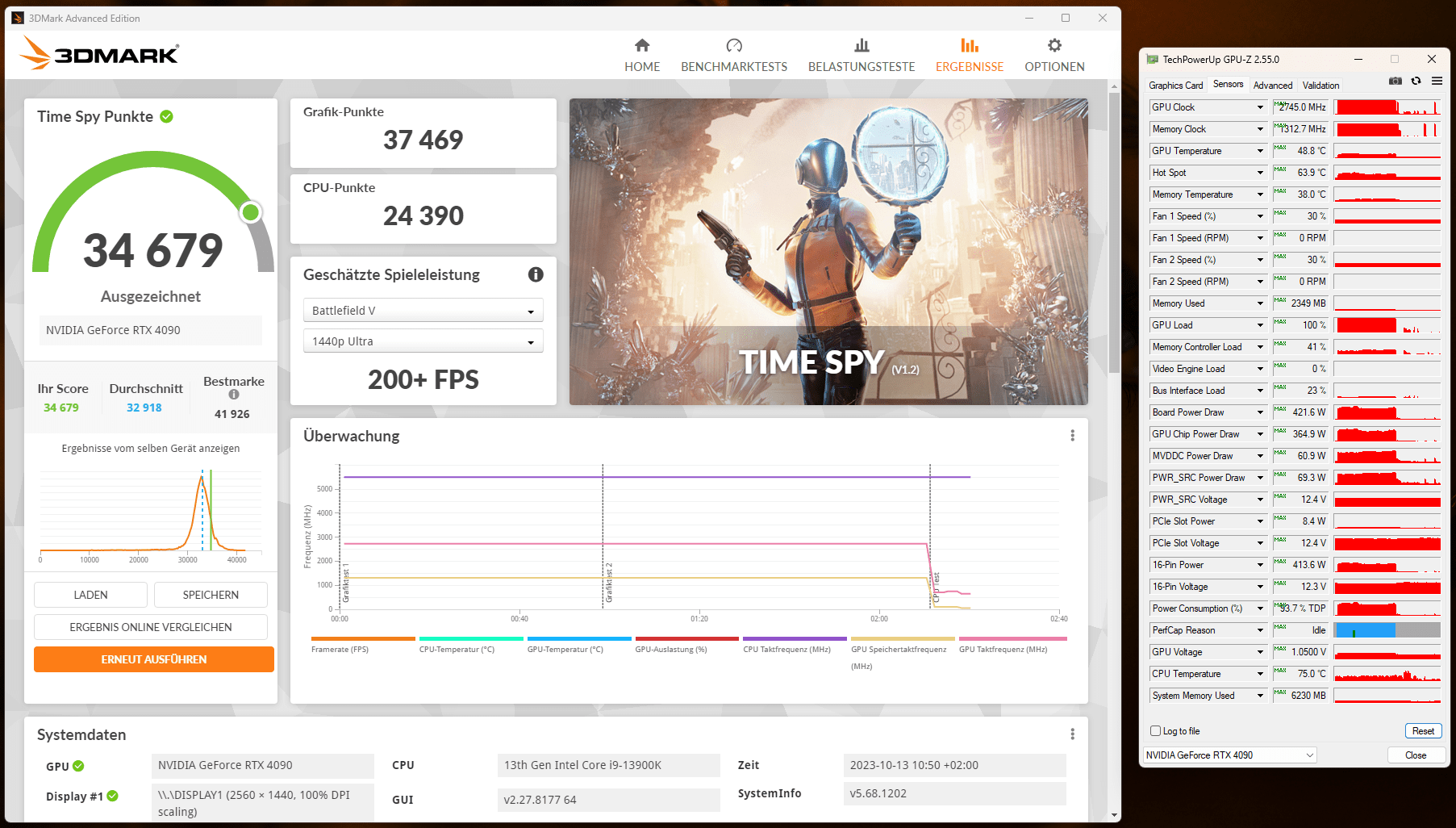The width and height of the screenshot is (1456, 828).
Task: Go to OPTIONEN label in navigation
Action: (x=1054, y=67)
